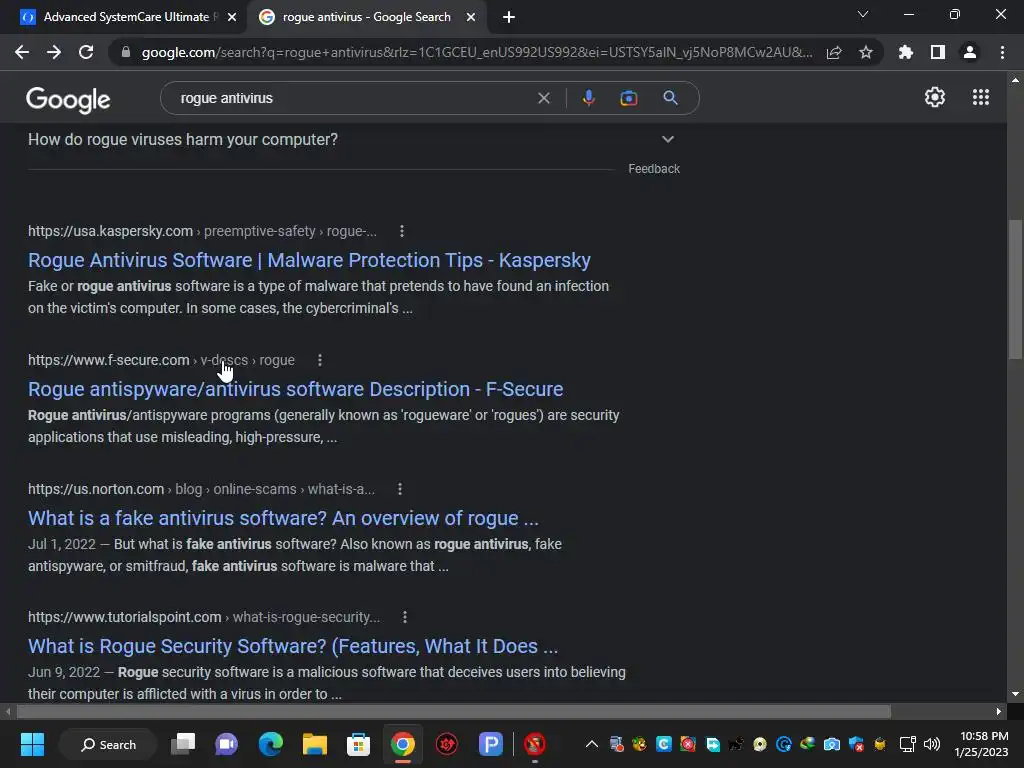This screenshot has height=768, width=1024.
Task: Open File Explorer from the taskbar
Action: pos(314,744)
